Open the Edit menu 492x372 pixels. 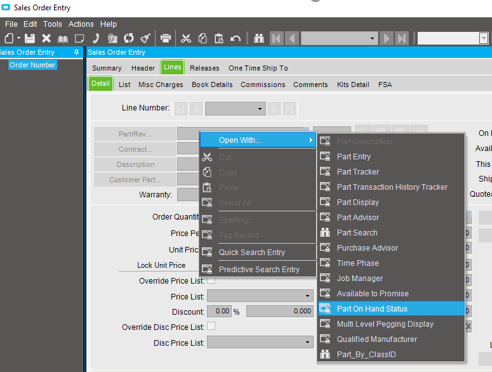pyautogui.click(x=30, y=24)
